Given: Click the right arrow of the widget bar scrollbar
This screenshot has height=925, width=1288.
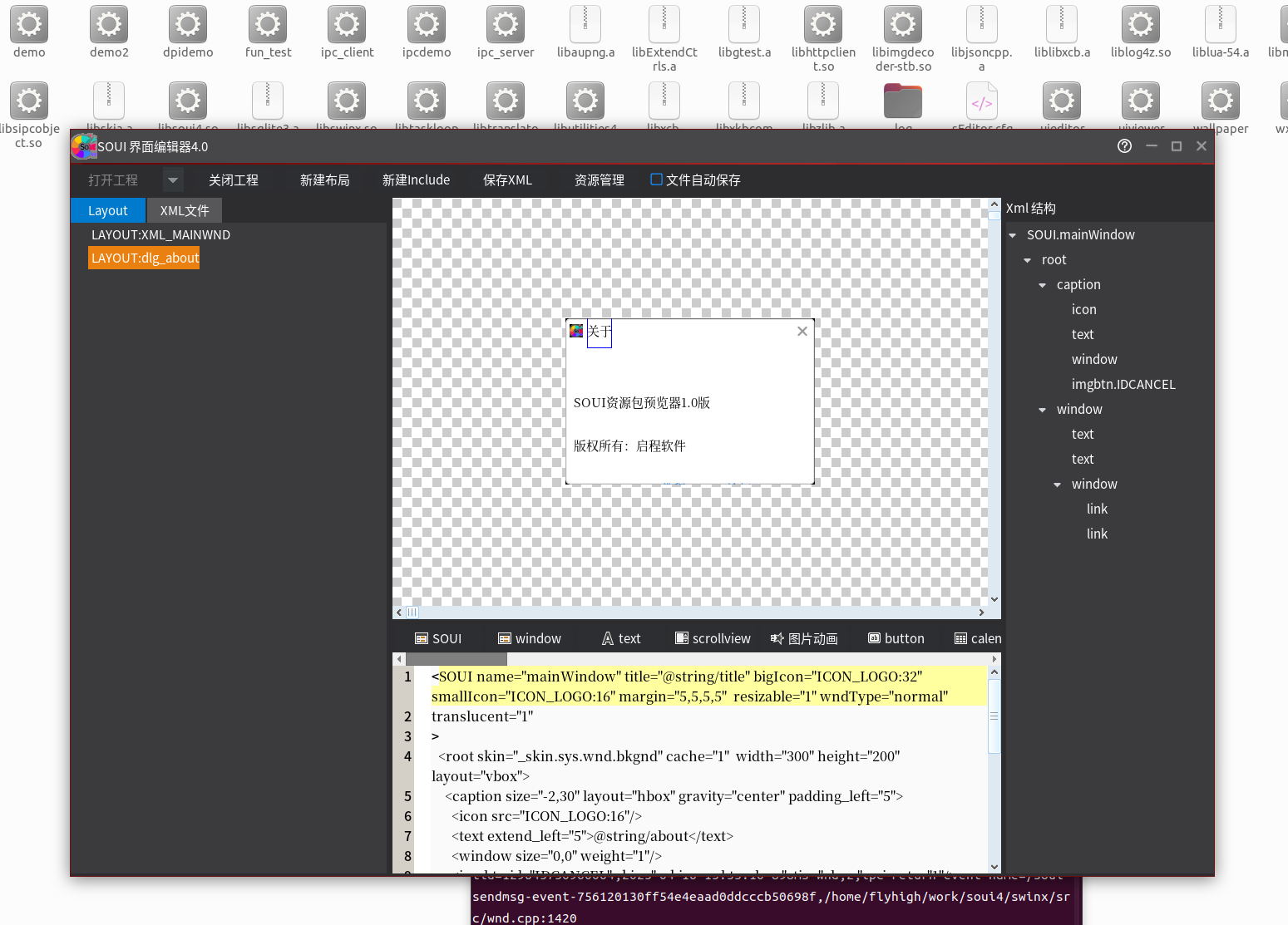Looking at the screenshot, I should (x=994, y=659).
